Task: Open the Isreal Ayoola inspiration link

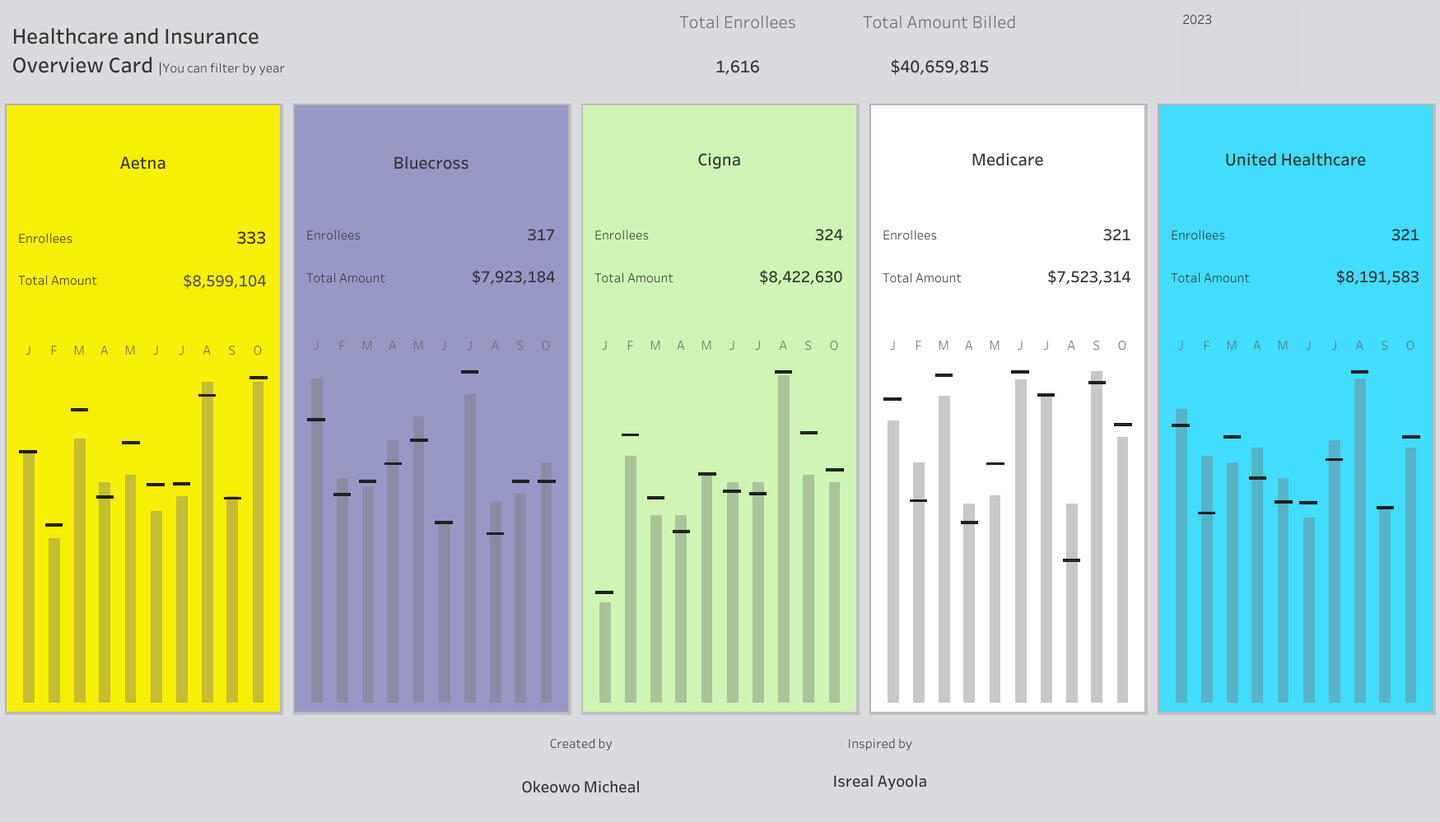Action: point(879,782)
